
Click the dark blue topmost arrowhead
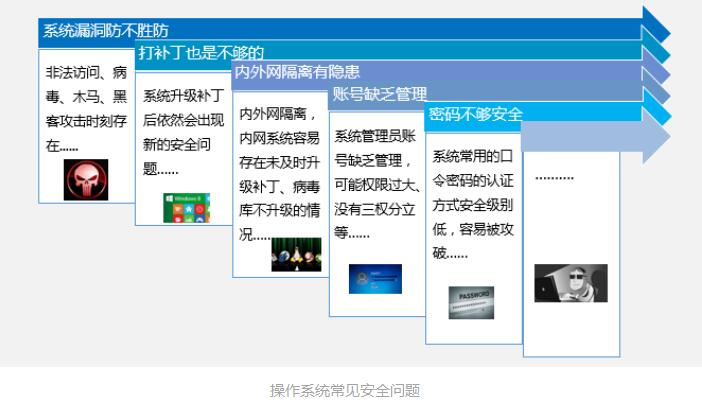[655, 24]
